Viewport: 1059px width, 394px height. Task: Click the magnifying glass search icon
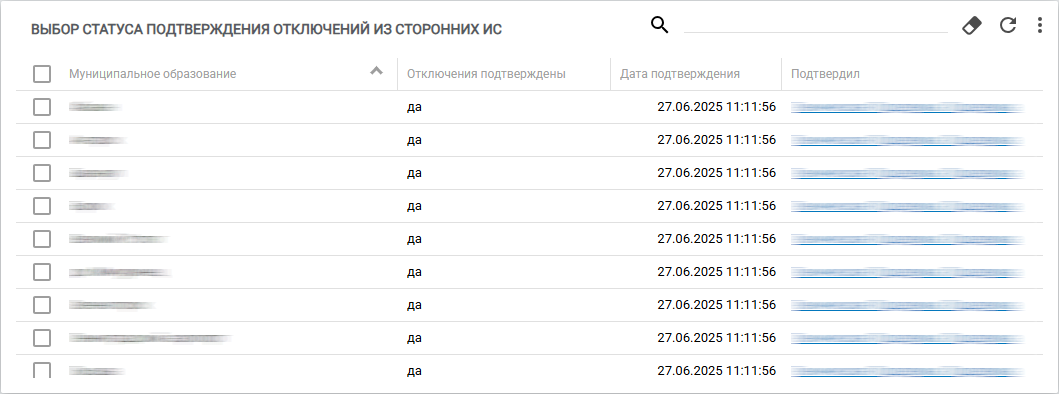(x=659, y=26)
